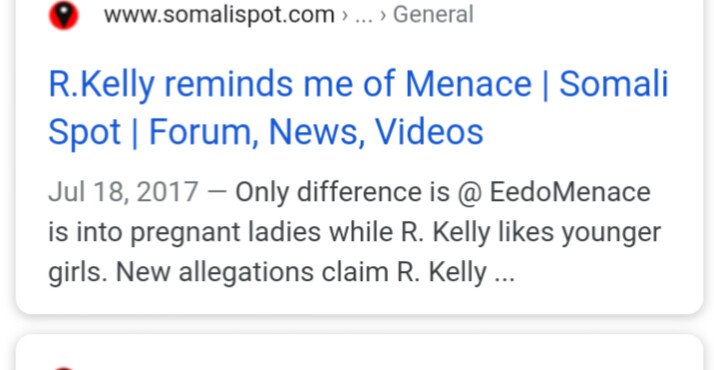This screenshot has height=370, width=714.
Task: Click the chevron before General
Action: [383, 15]
